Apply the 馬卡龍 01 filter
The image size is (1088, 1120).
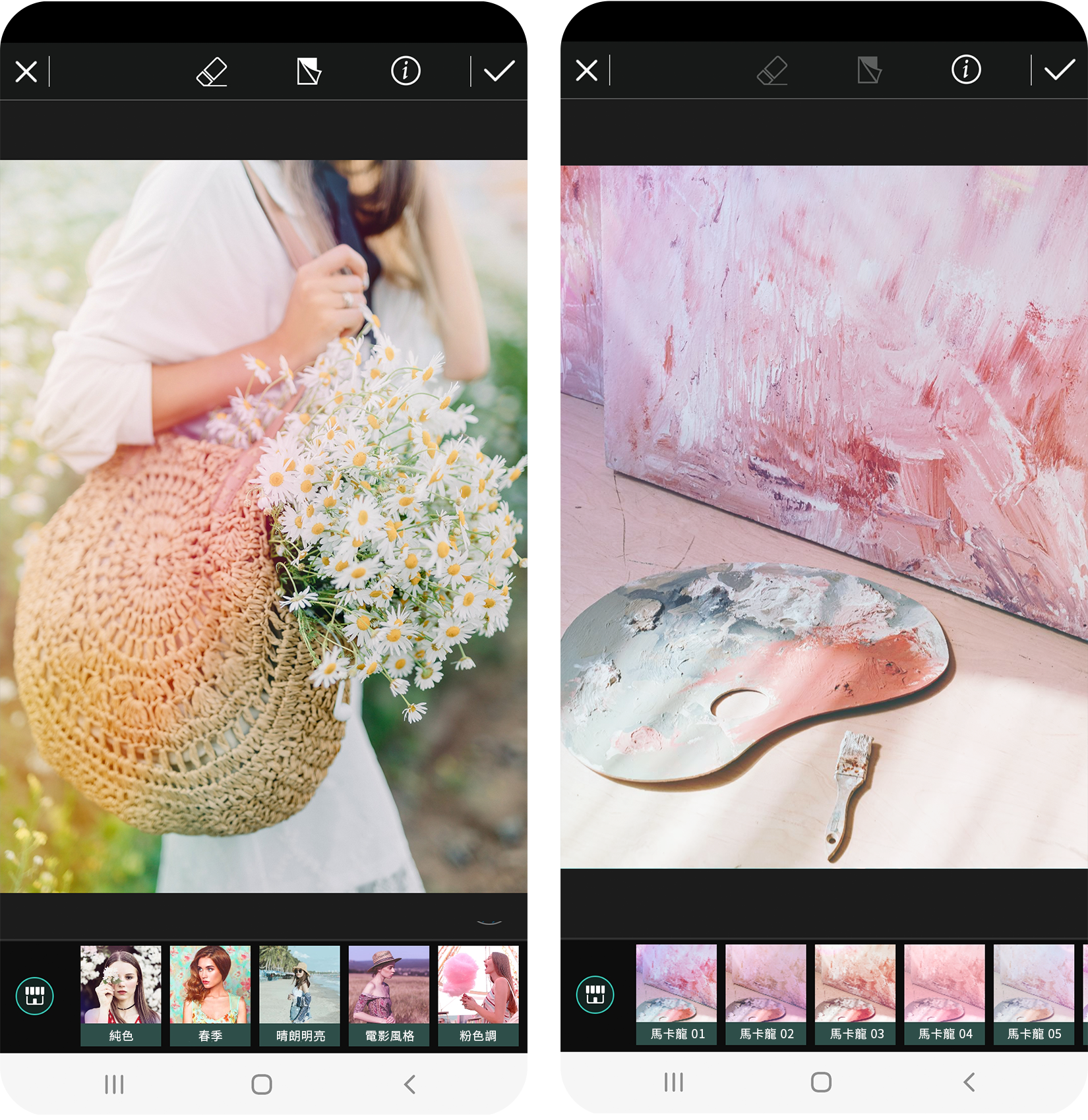pos(677,993)
